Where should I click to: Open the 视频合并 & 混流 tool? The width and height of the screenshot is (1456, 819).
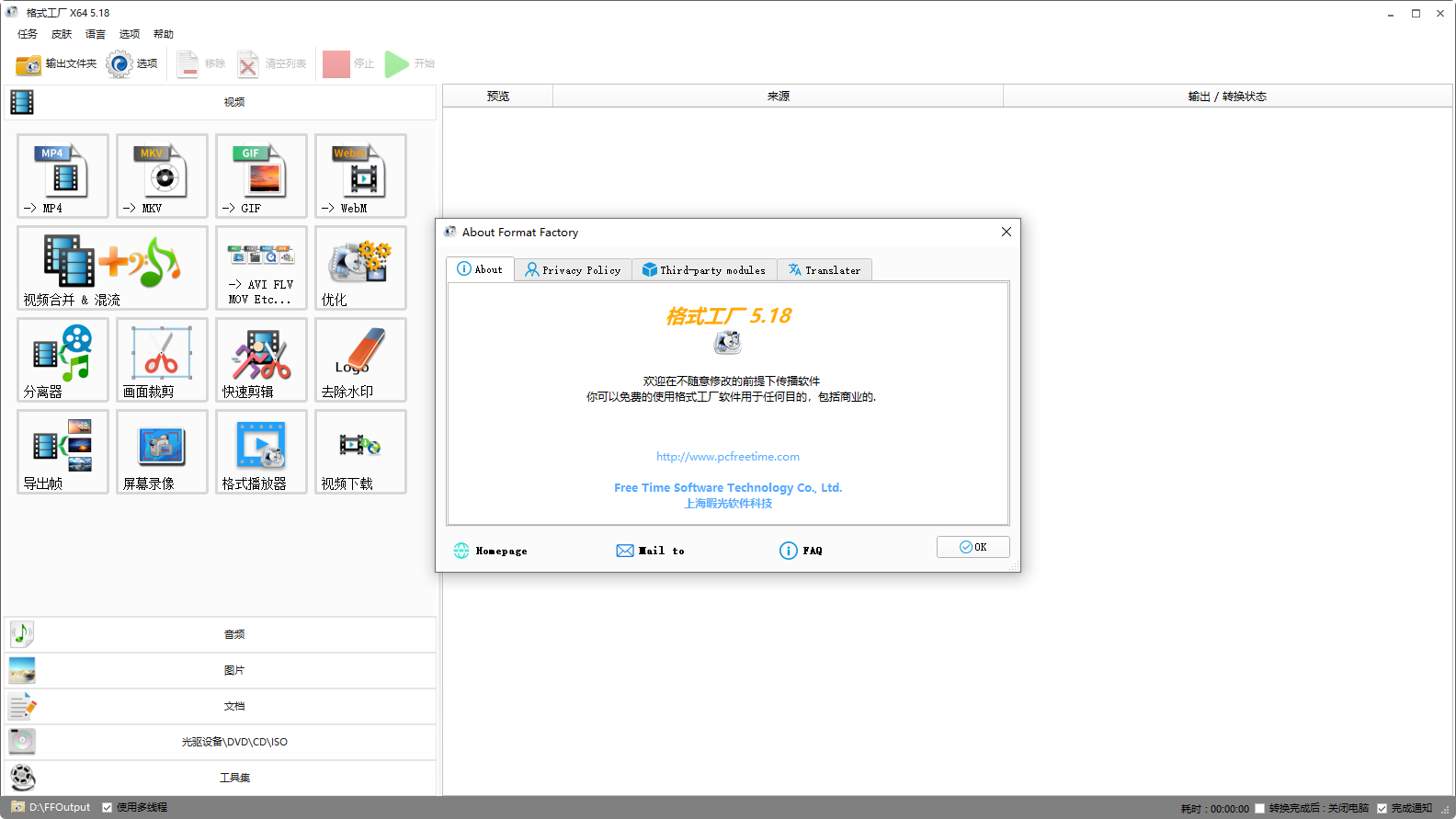112,267
